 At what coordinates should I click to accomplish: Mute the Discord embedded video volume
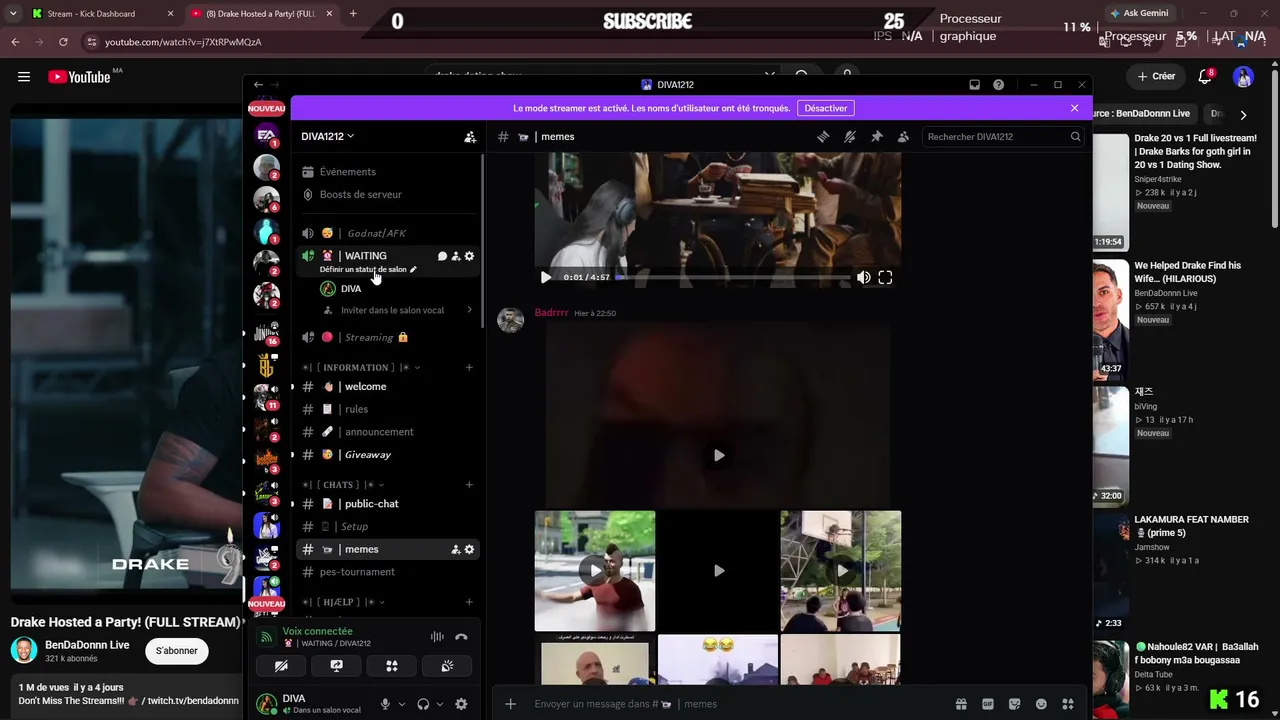click(x=863, y=278)
